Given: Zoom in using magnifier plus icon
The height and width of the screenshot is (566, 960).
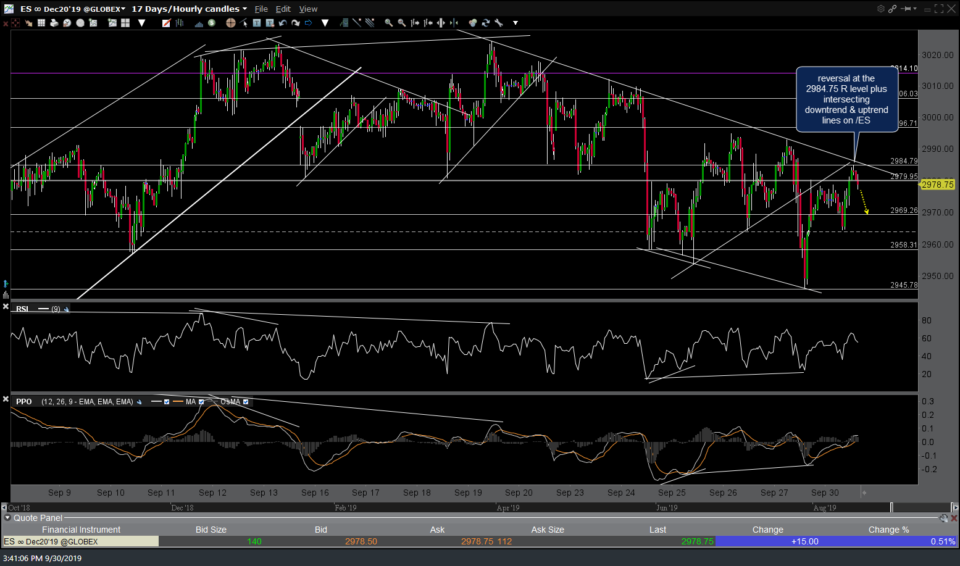Looking at the screenshot, I should (389, 23).
